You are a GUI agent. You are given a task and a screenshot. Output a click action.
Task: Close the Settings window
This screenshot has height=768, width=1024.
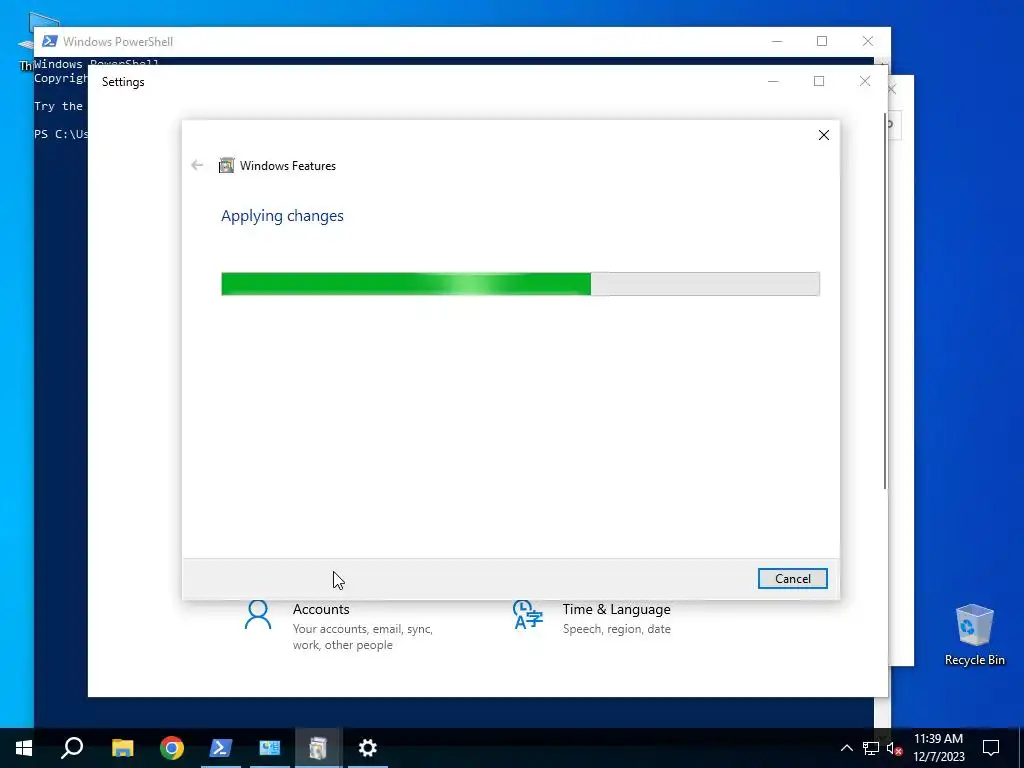tap(865, 82)
